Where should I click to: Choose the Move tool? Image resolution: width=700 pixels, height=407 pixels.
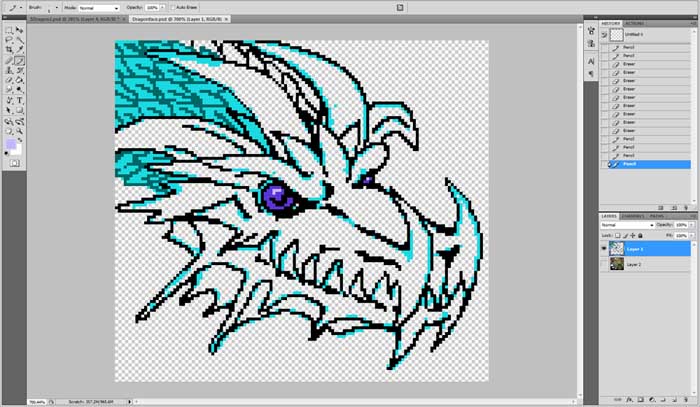pos(19,30)
